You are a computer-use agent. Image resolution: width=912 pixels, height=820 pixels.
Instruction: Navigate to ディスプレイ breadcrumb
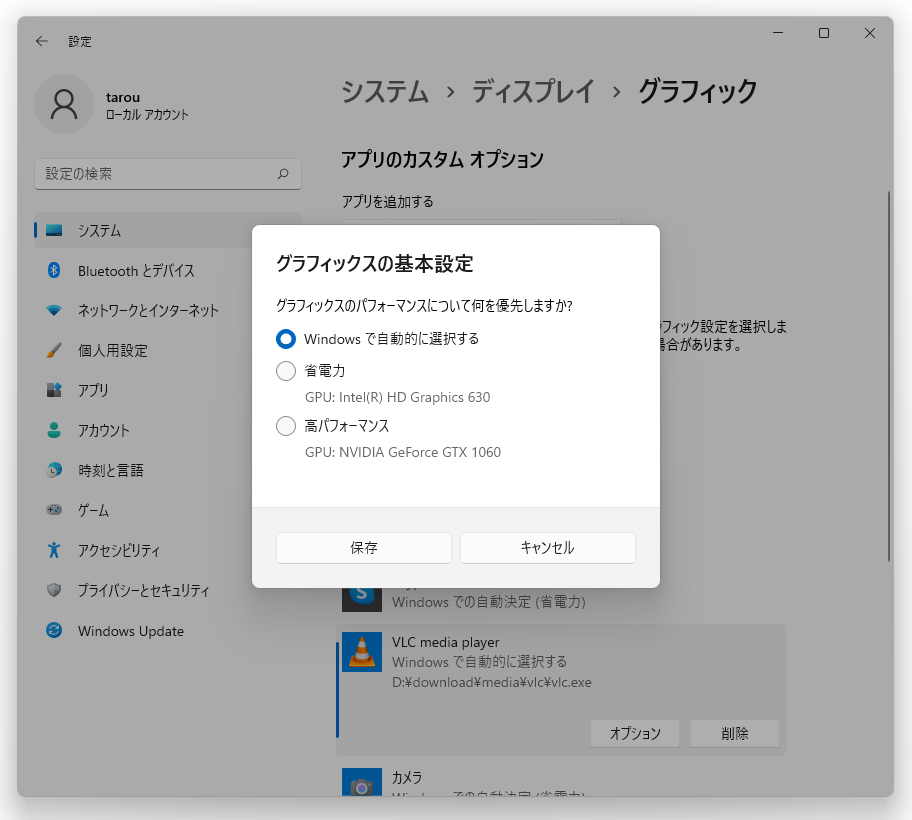[533, 92]
